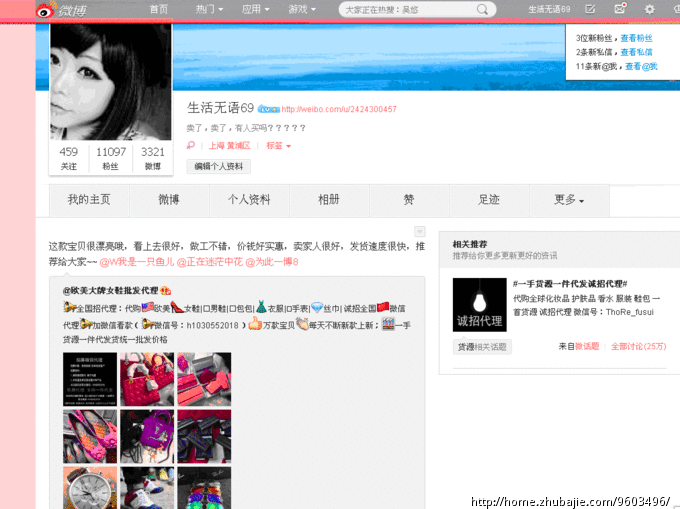Viewport: 680px width, 509px height.
Task: Open the post options arrow menu
Action: click(419, 232)
